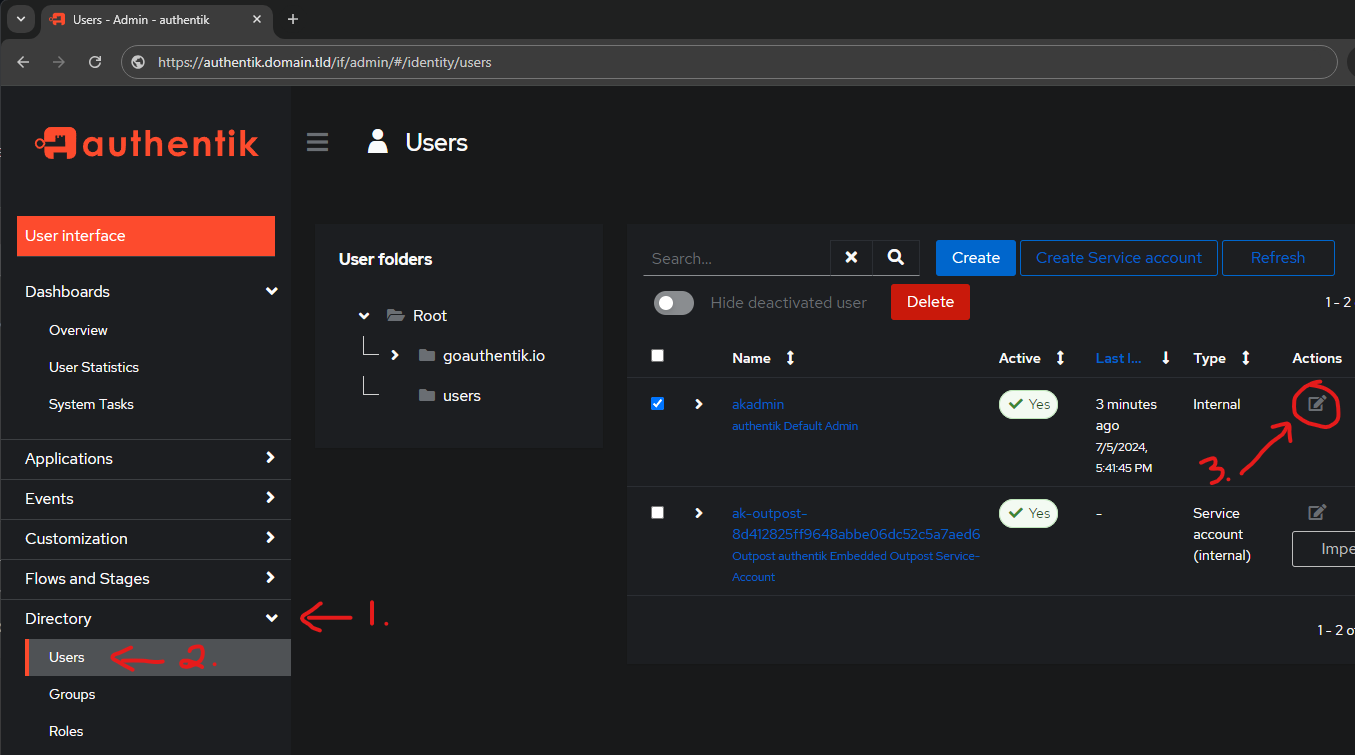Click the '3 minutes ago' last login text
This screenshot has width=1355, height=755.
point(1126,415)
